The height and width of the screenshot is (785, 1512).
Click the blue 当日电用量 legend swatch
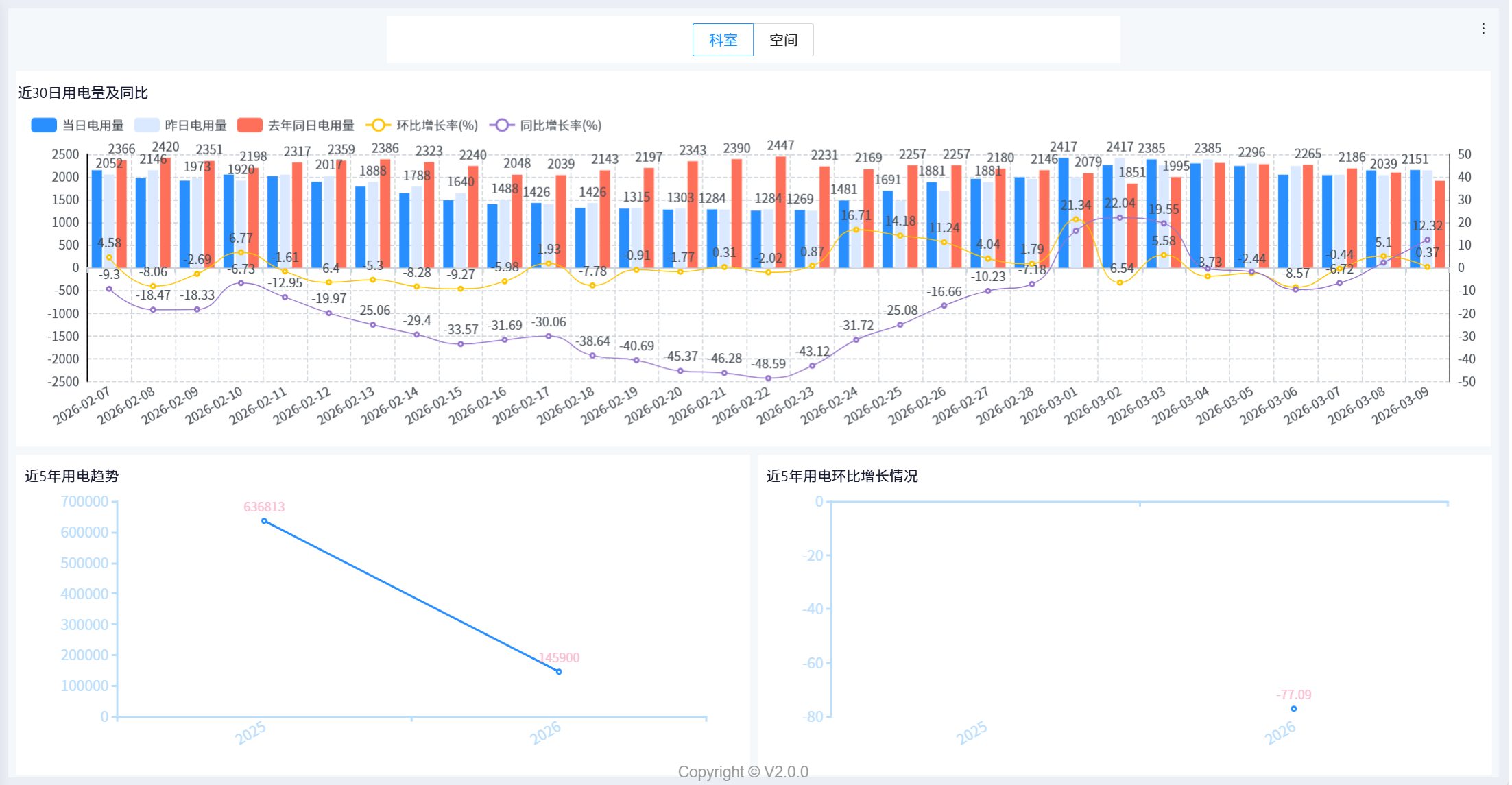[x=44, y=125]
